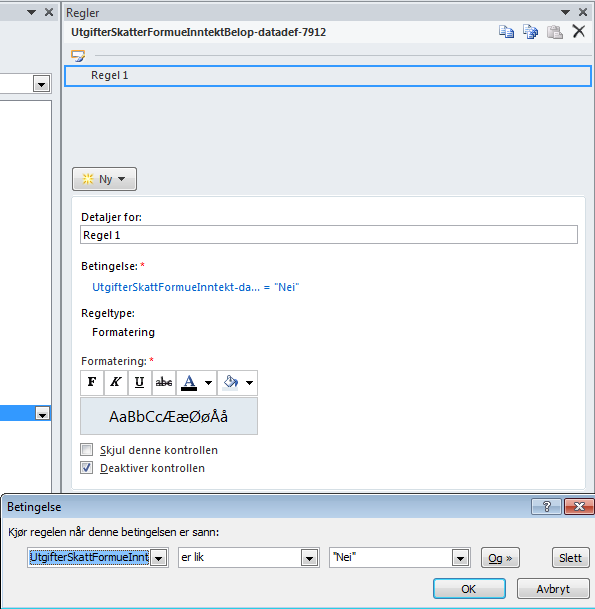Toggle bold formatting F button

92,383
